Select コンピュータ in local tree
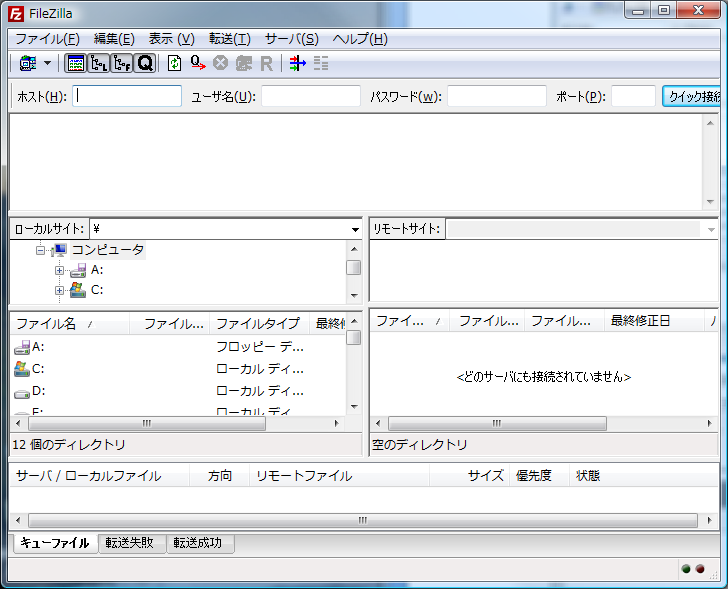The height and width of the screenshot is (589, 728). (108, 250)
